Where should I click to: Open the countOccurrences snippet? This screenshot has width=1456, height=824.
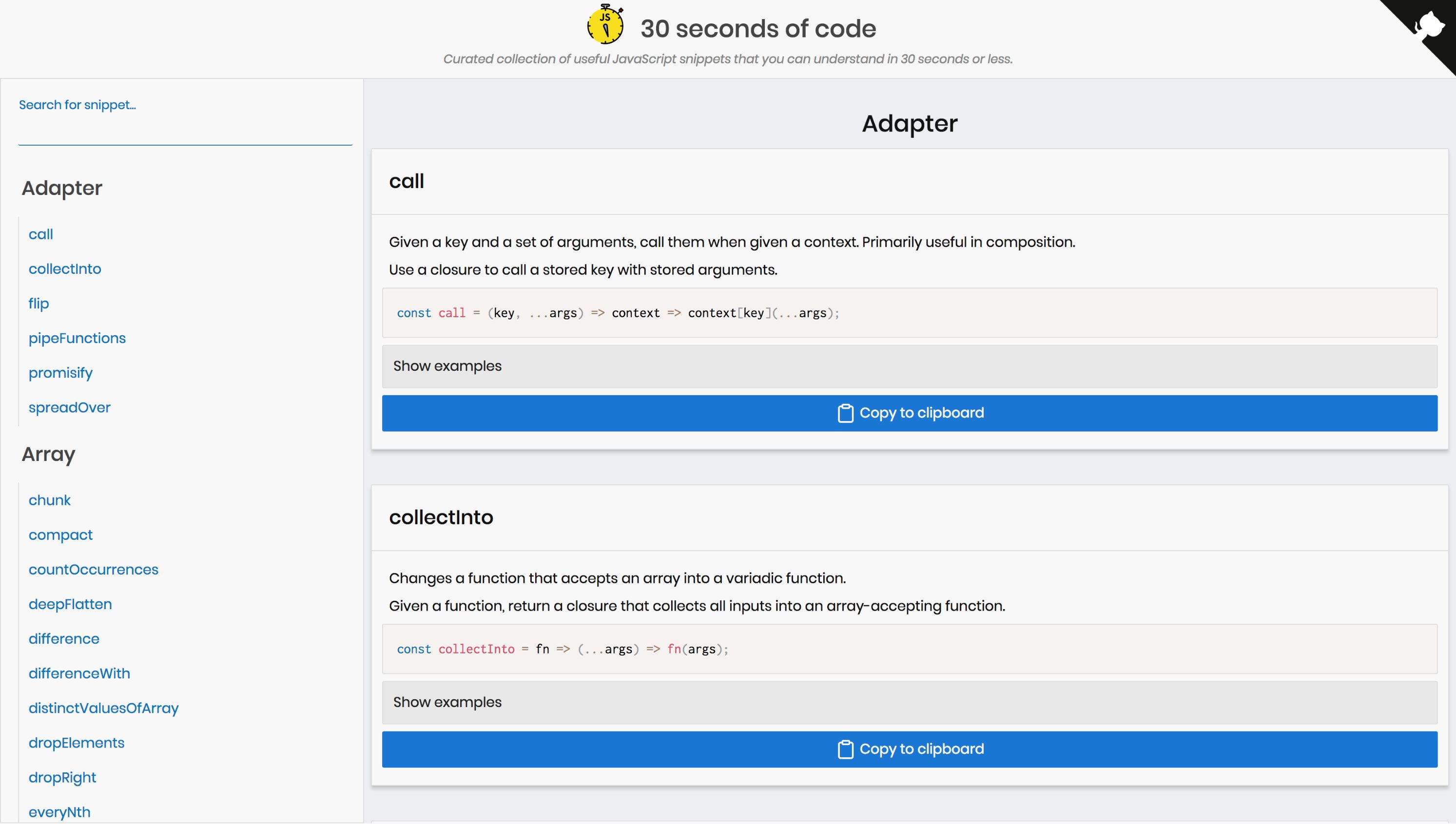click(x=94, y=569)
